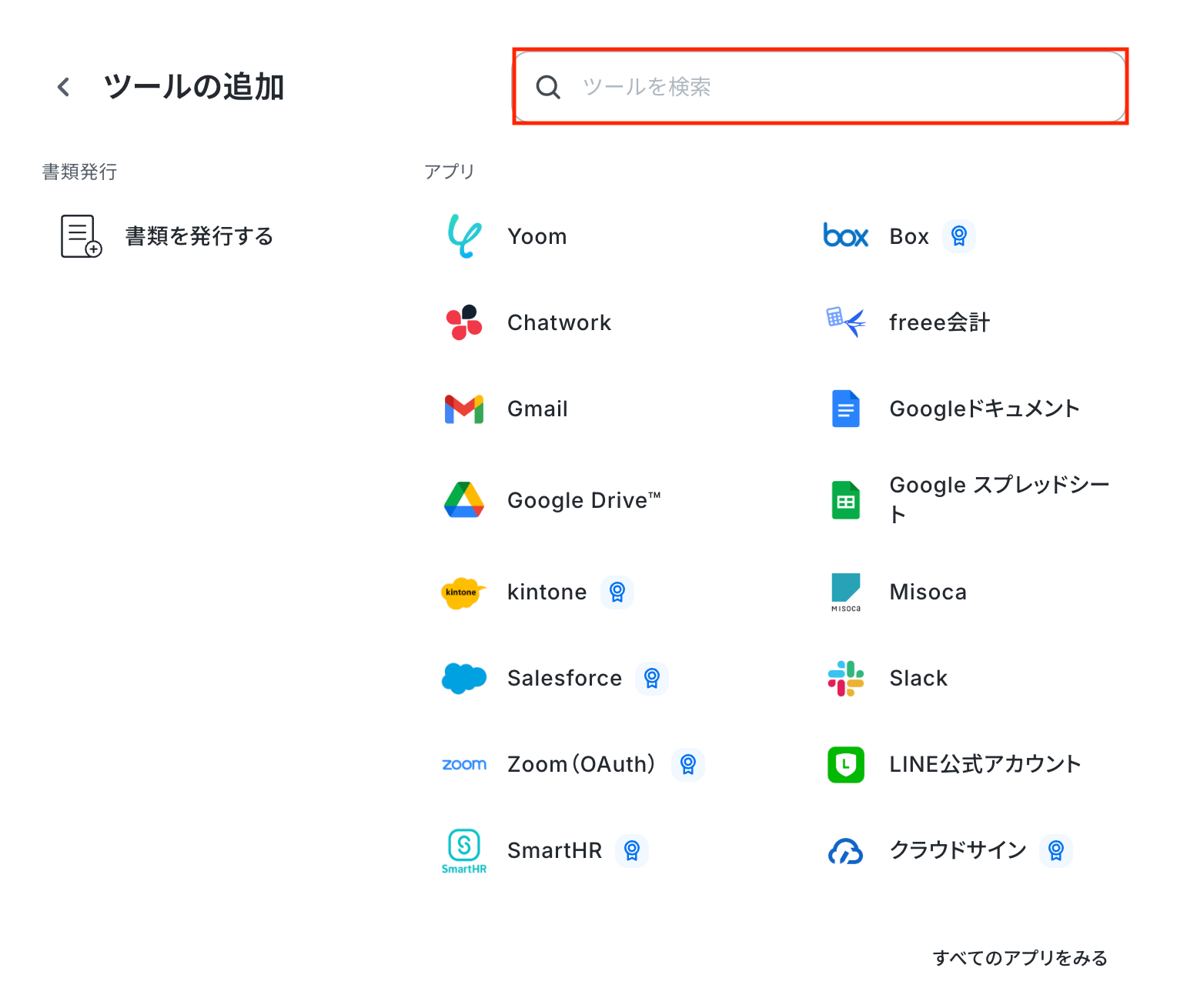
Task: Click the LINE公式アカウント green icon
Action: click(x=846, y=764)
